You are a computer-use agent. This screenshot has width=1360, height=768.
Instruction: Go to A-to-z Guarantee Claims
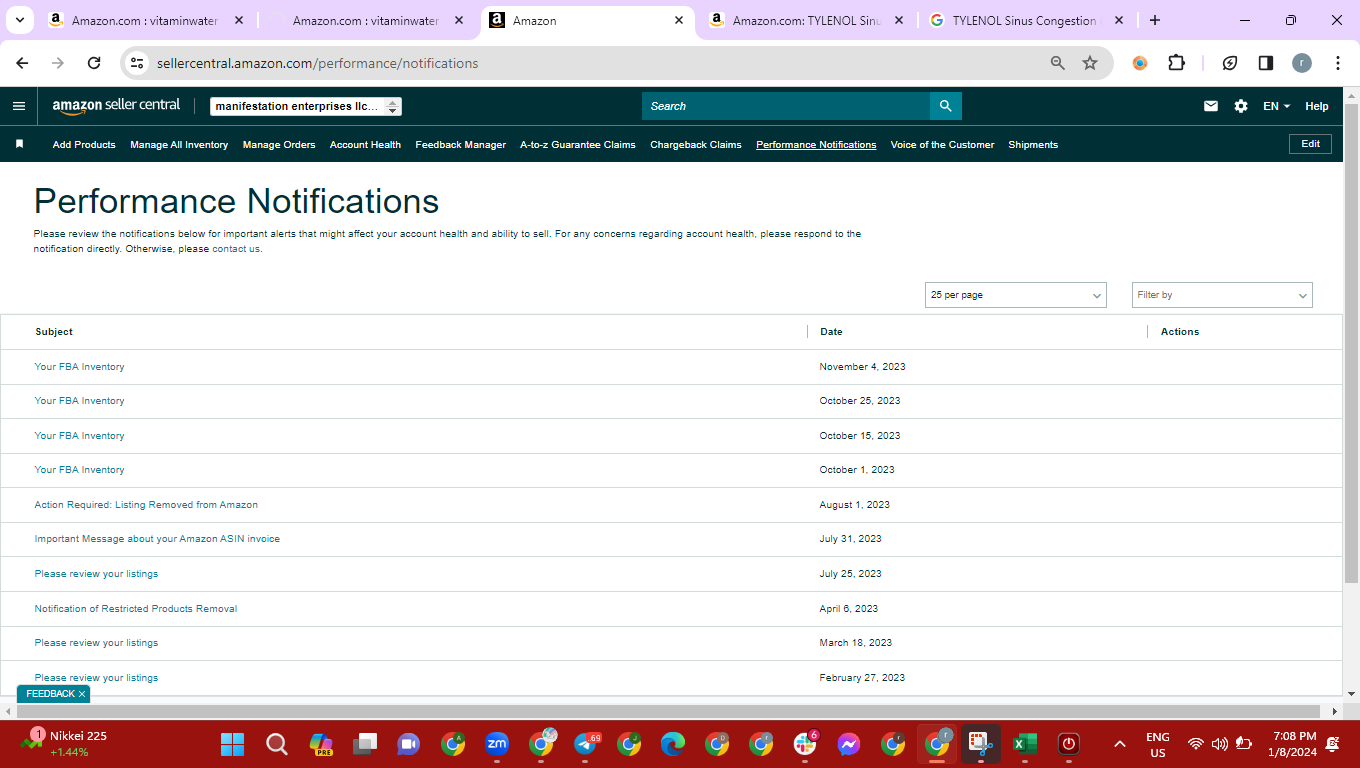(578, 145)
